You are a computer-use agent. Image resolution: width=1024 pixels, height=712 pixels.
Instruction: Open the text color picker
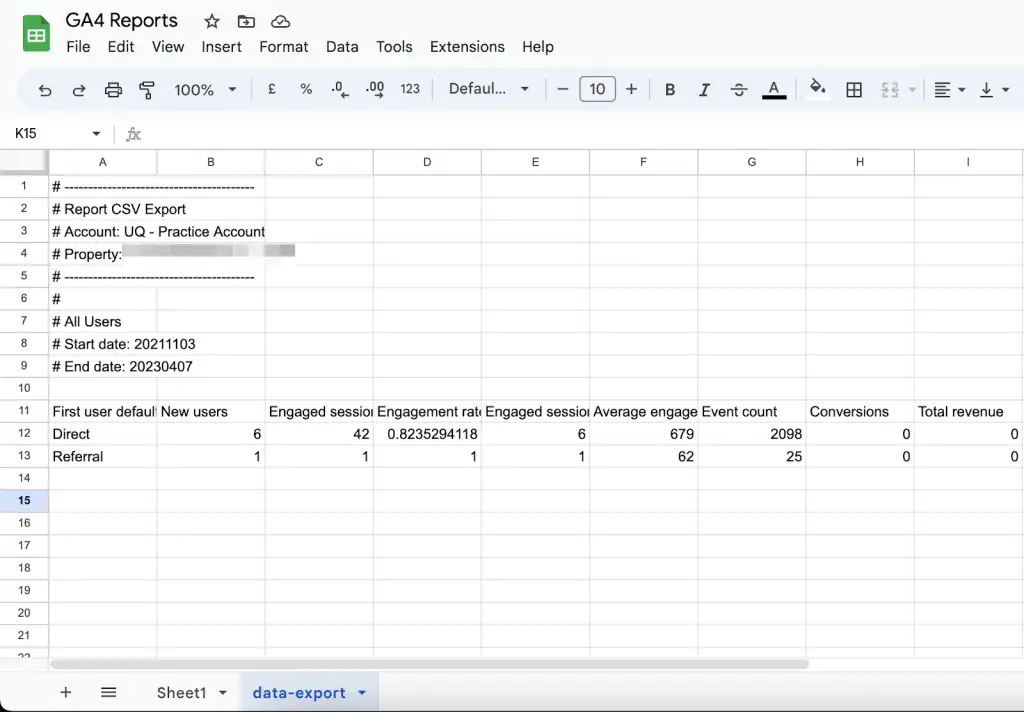click(x=773, y=89)
